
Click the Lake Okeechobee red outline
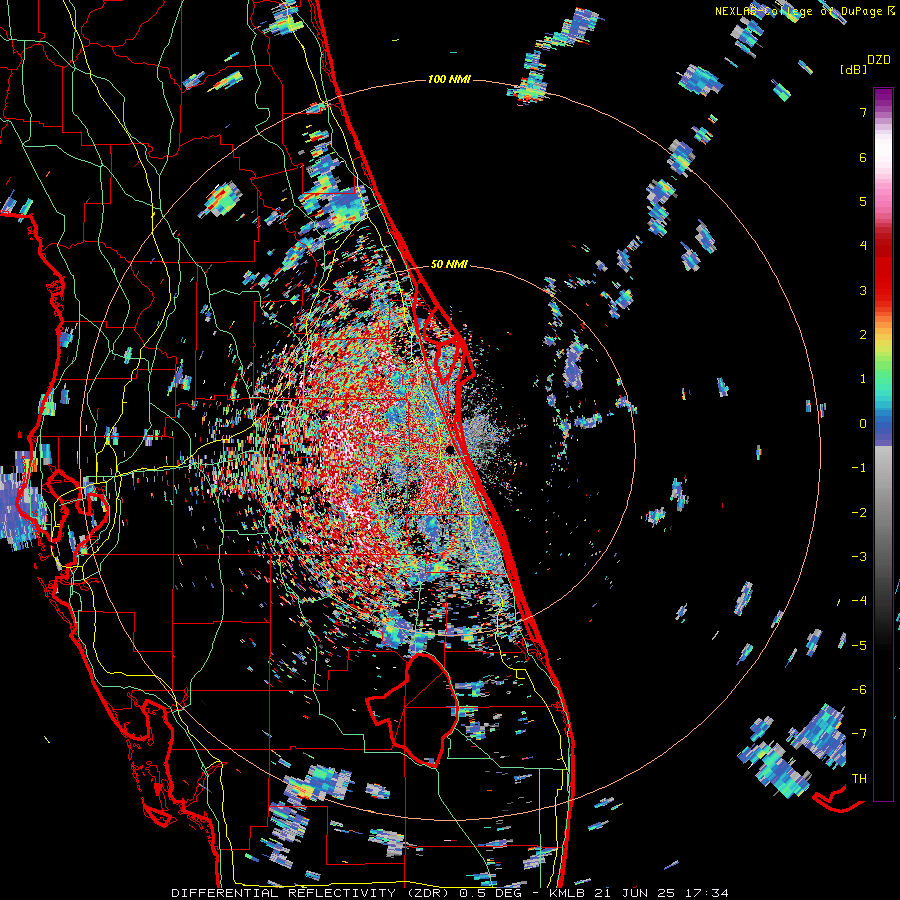[x=412, y=711]
